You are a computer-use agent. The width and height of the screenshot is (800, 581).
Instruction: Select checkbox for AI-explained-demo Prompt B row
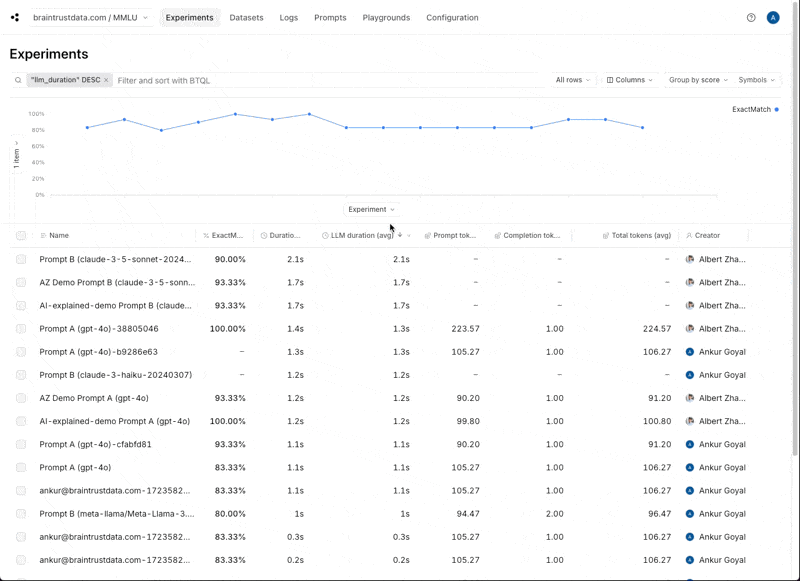(21, 306)
